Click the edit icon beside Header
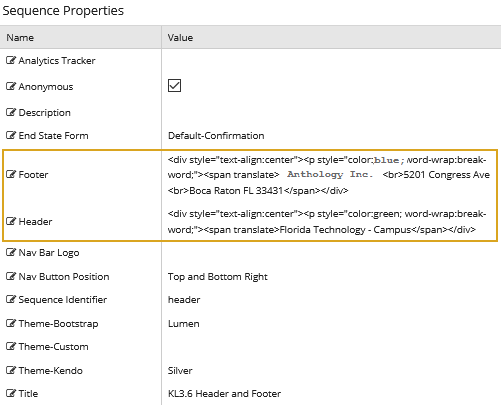This screenshot has height=408, width=501. 11,221
